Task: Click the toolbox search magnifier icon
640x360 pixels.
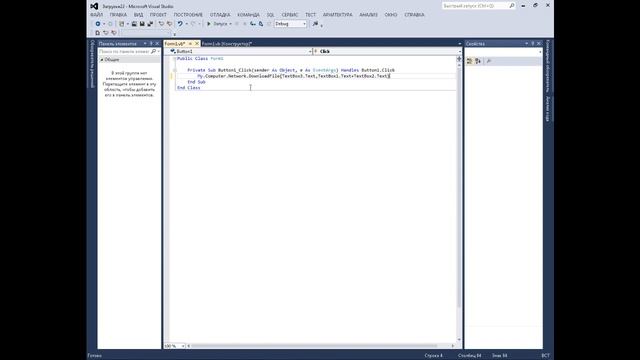Action: coord(153,51)
